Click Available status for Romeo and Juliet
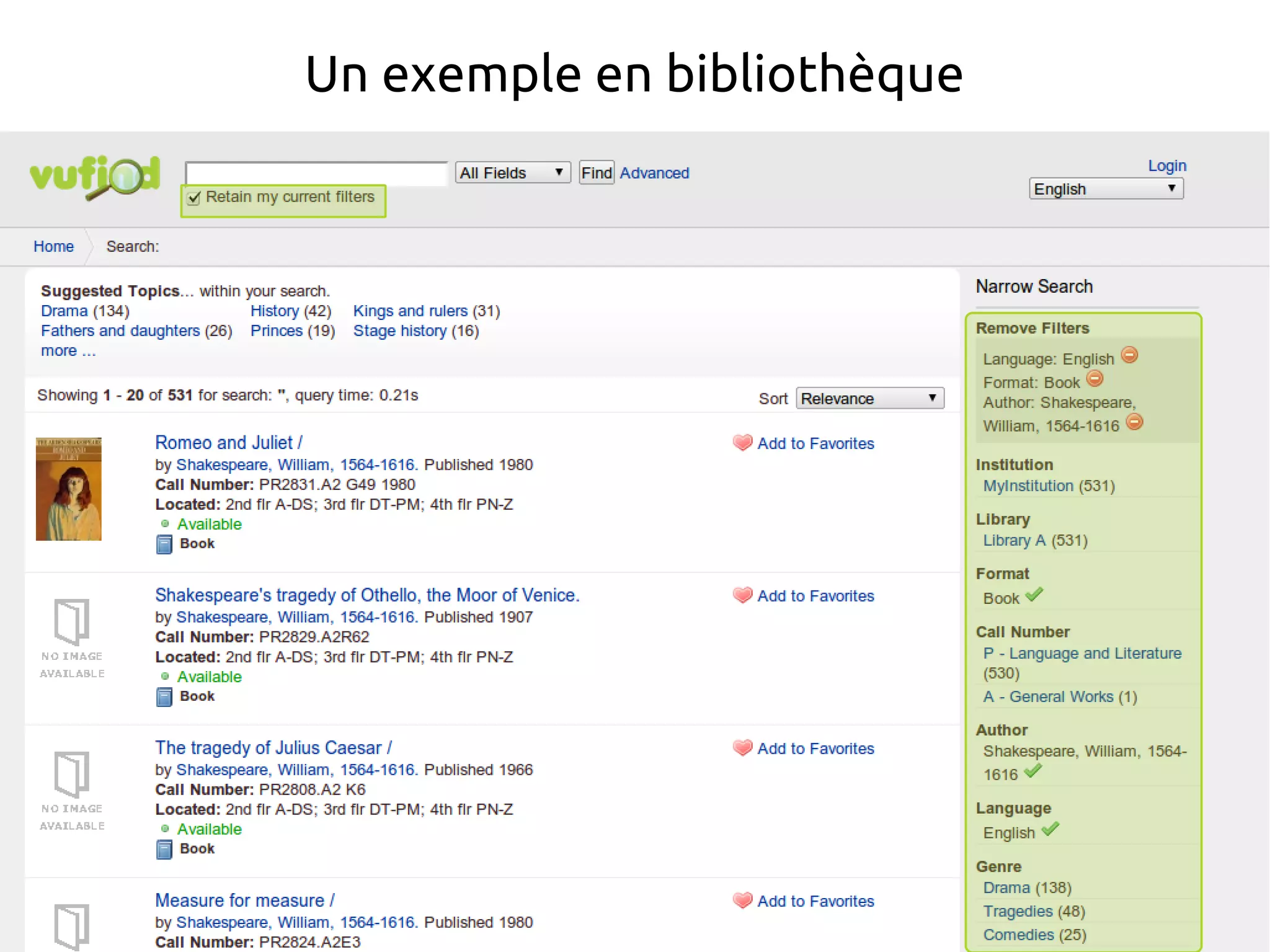 pyautogui.click(x=210, y=524)
